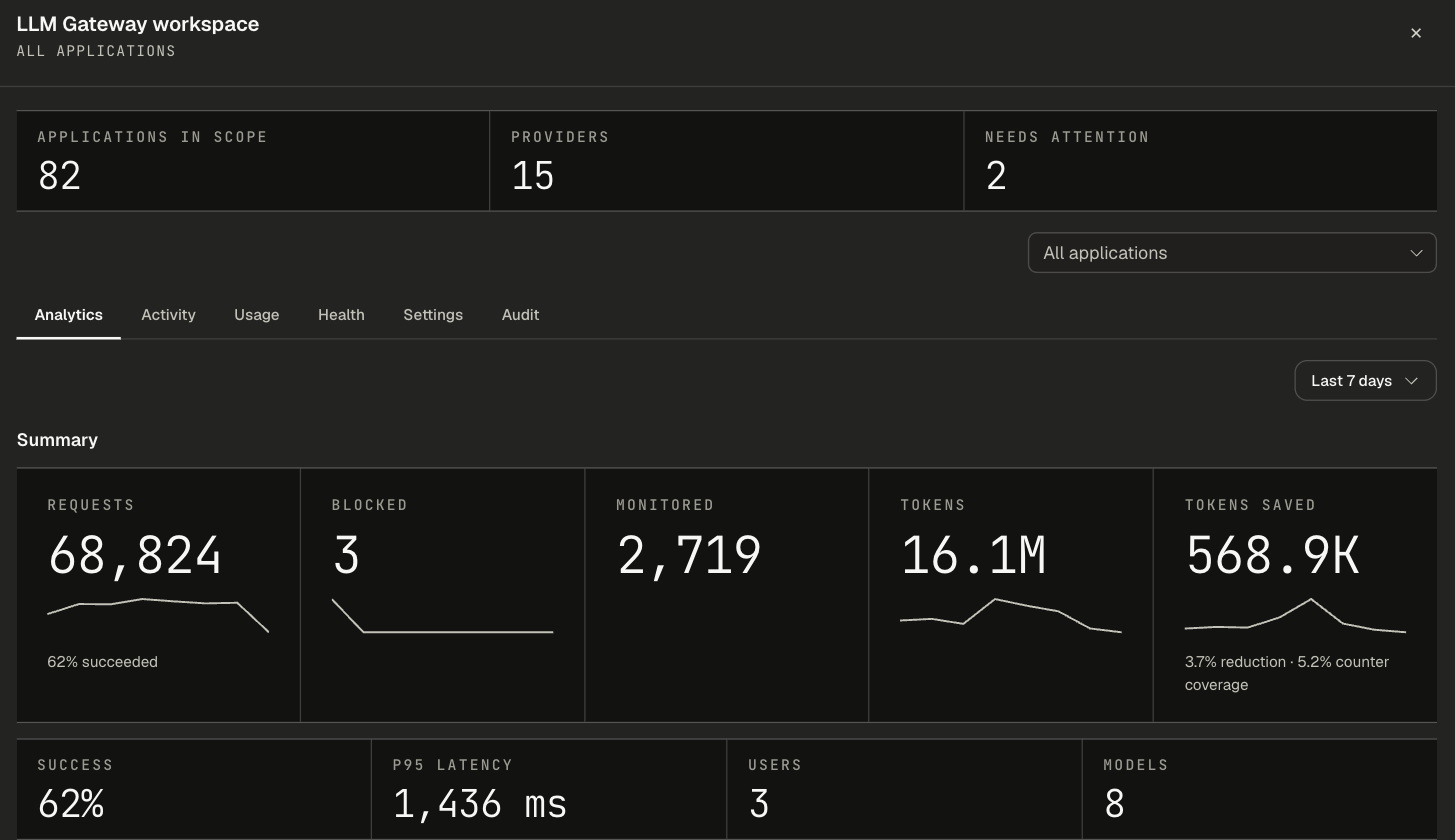Click the P95 Latency 1,436 ms value
The width and height of the screenshot is (1455, 840).
click(480, 804)
